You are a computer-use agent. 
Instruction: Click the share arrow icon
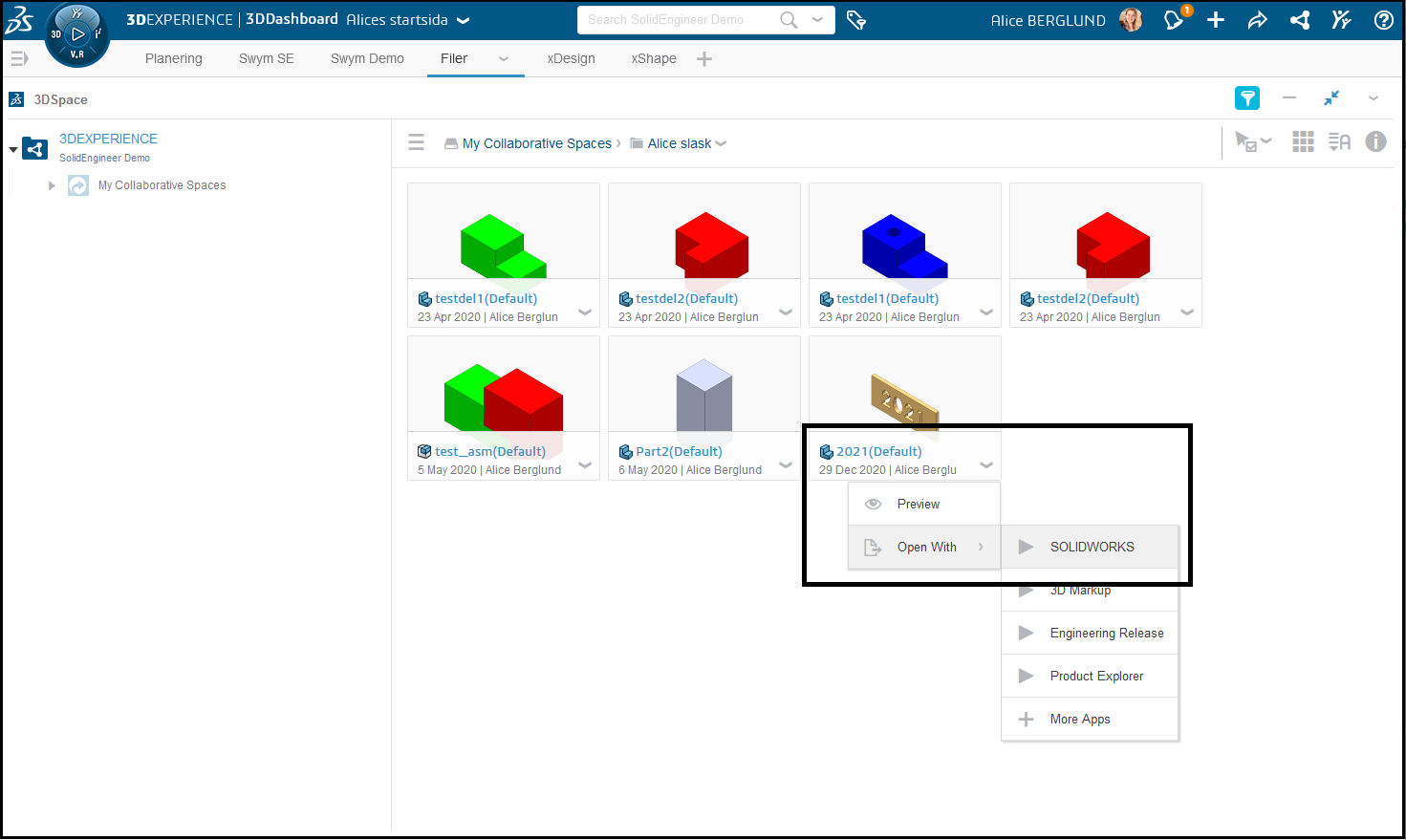click(x=1257, y=20)
